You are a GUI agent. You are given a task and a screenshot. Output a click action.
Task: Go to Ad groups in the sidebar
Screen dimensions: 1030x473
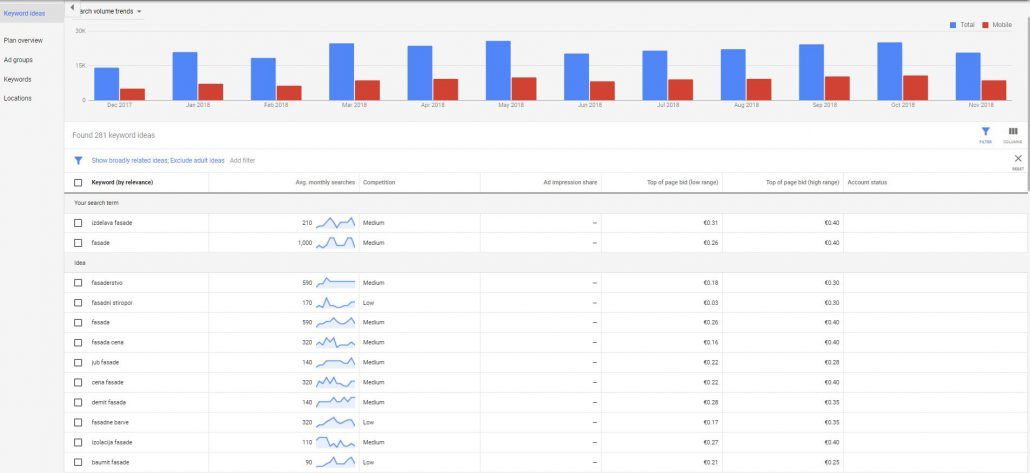click(18, 60)
